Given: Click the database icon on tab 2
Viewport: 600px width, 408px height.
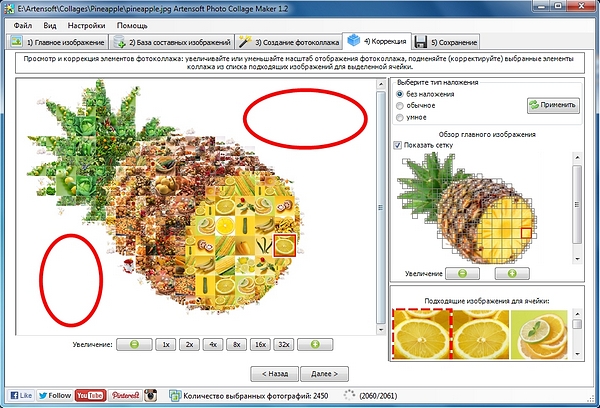Looking at the screenshot, I should [119, 42].
